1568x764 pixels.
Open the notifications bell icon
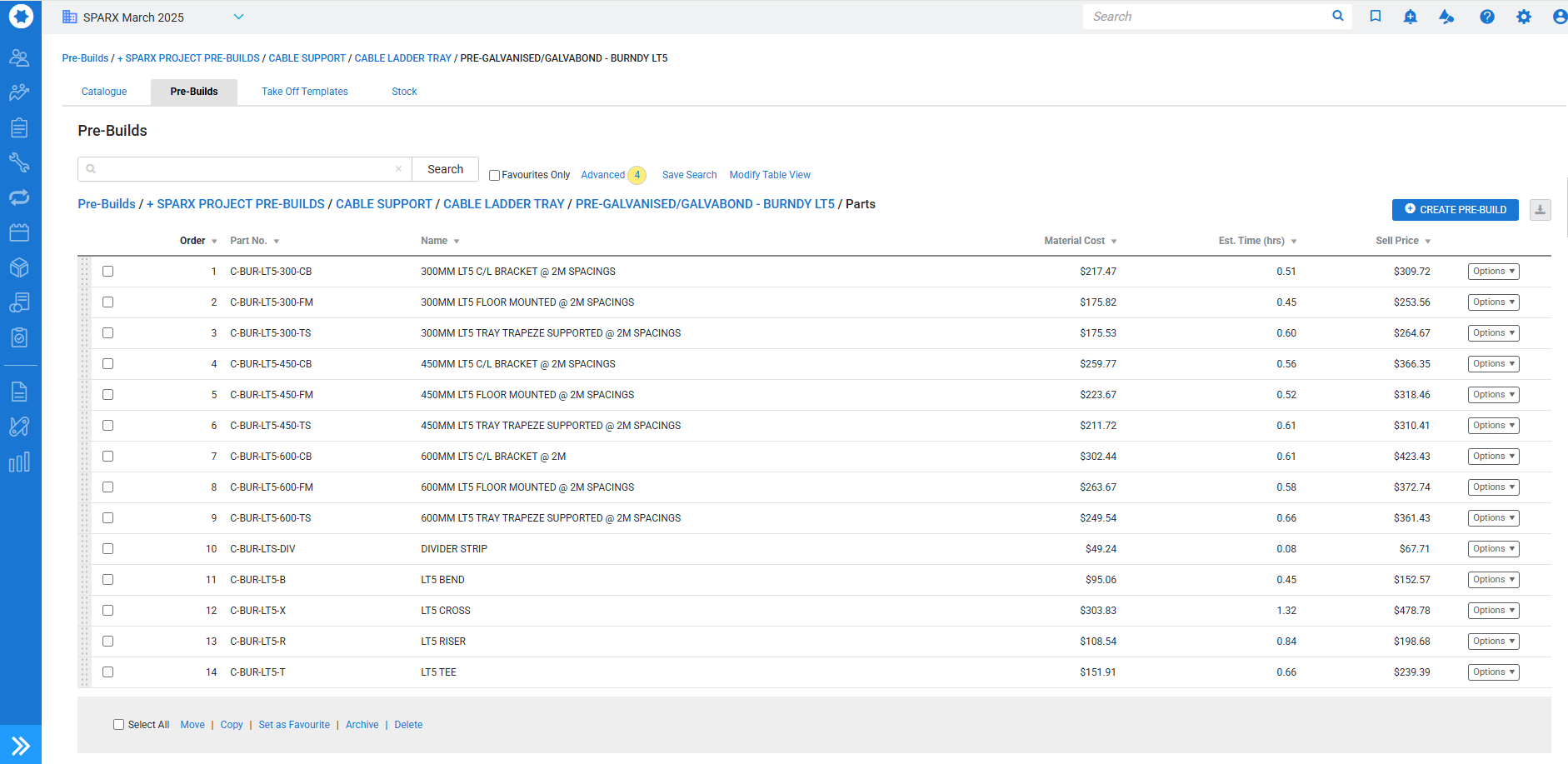[x=1410, y=17]
